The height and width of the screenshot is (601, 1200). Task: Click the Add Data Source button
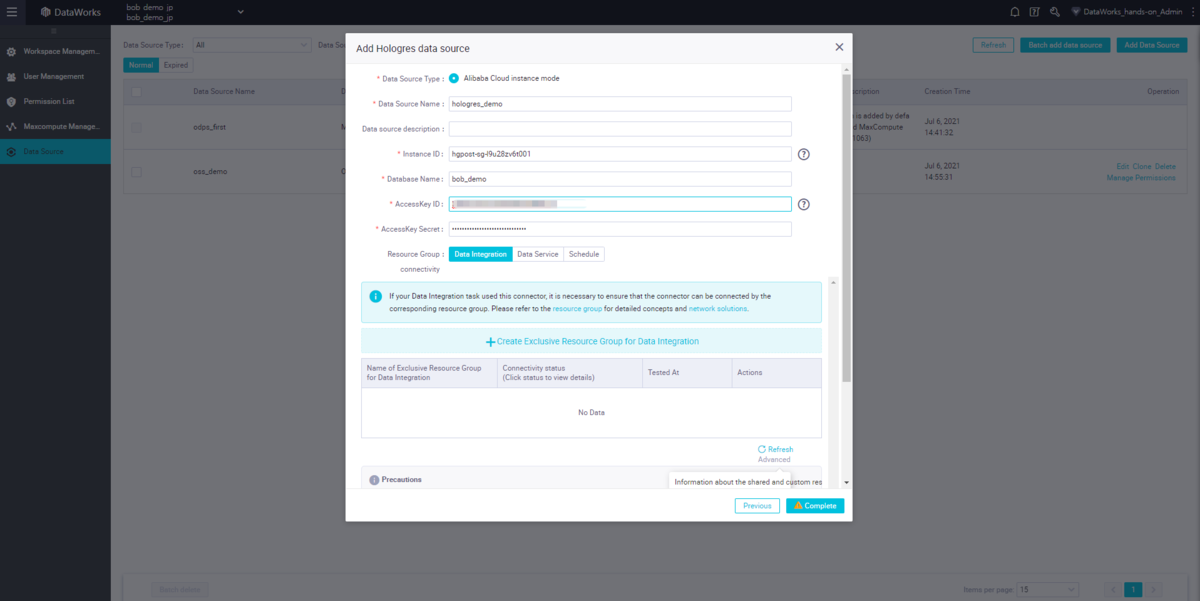1153,45
